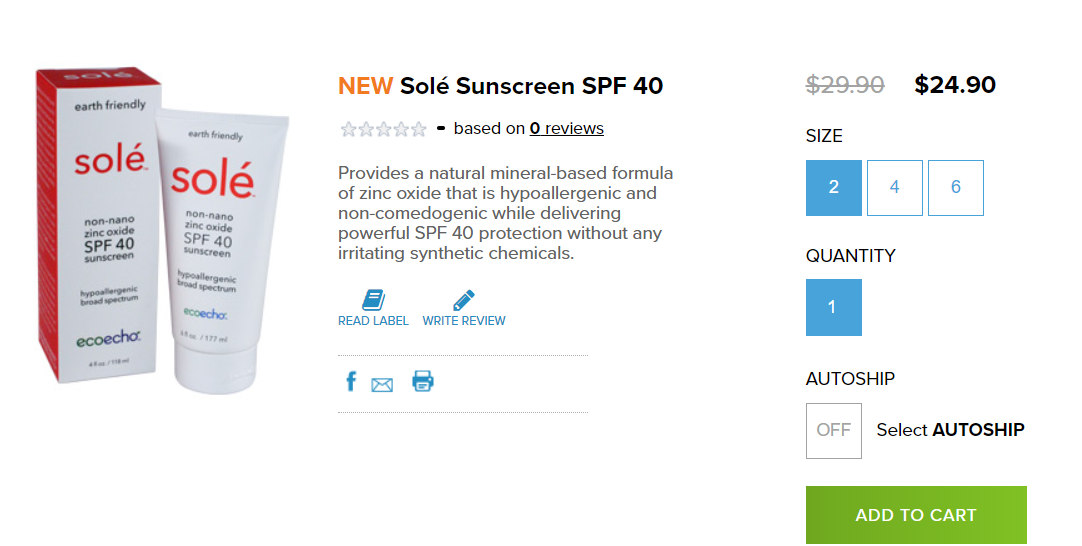
Task: Click the pencil icon above Write Review
Action: (464, 300)
